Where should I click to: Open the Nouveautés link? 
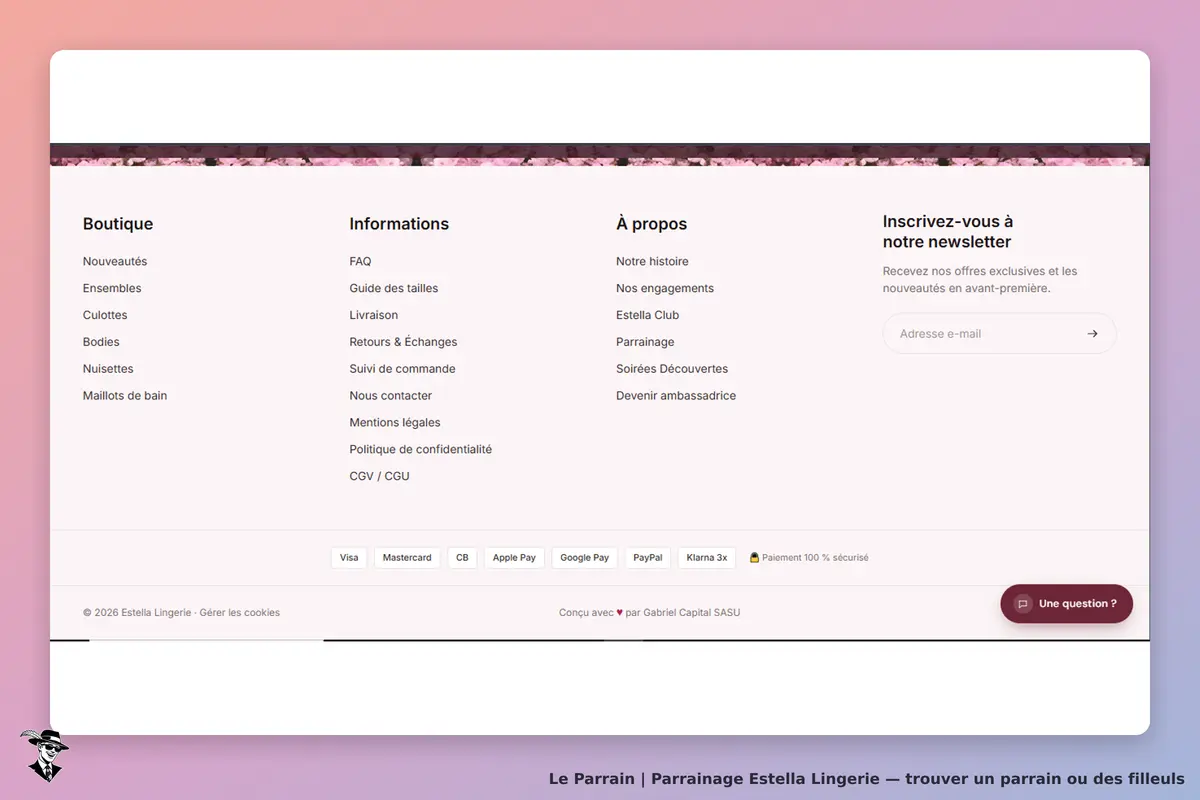click(x=115, y=261)
